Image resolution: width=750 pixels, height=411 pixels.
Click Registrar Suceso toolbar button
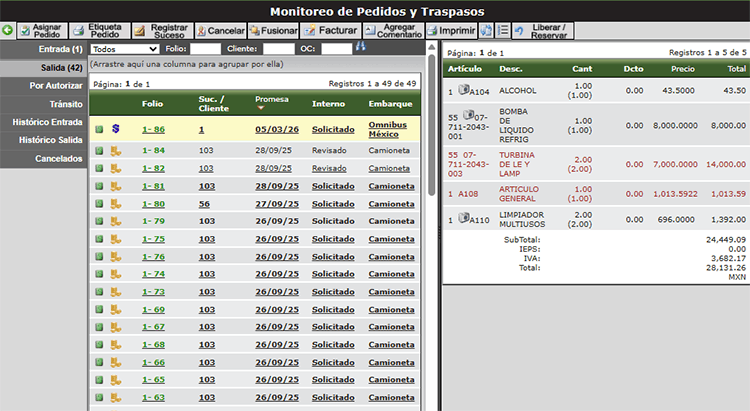click(163, 31)
